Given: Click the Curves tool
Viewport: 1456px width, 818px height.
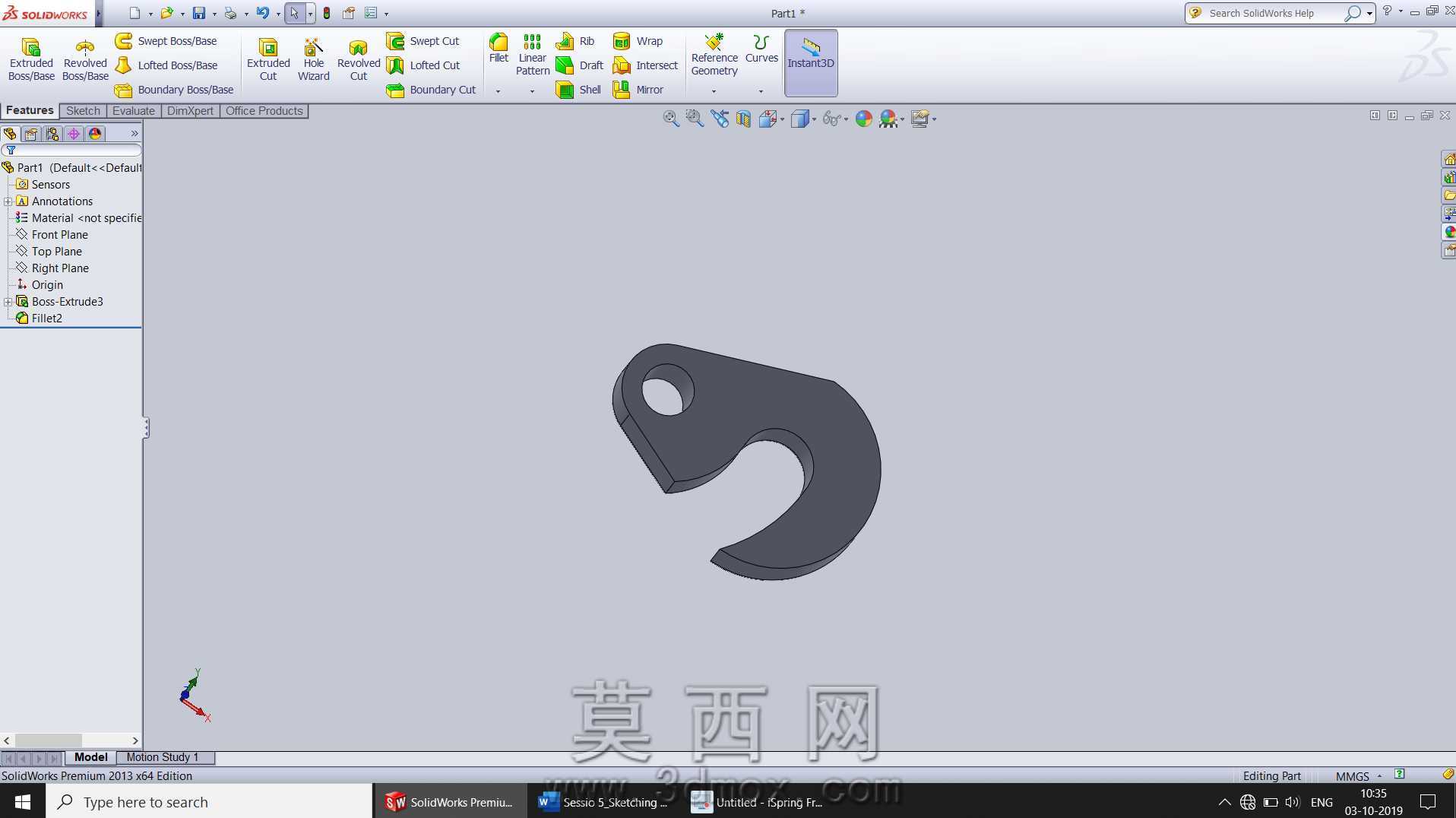Looking at the screenshot, I should (x=761, y=48).
